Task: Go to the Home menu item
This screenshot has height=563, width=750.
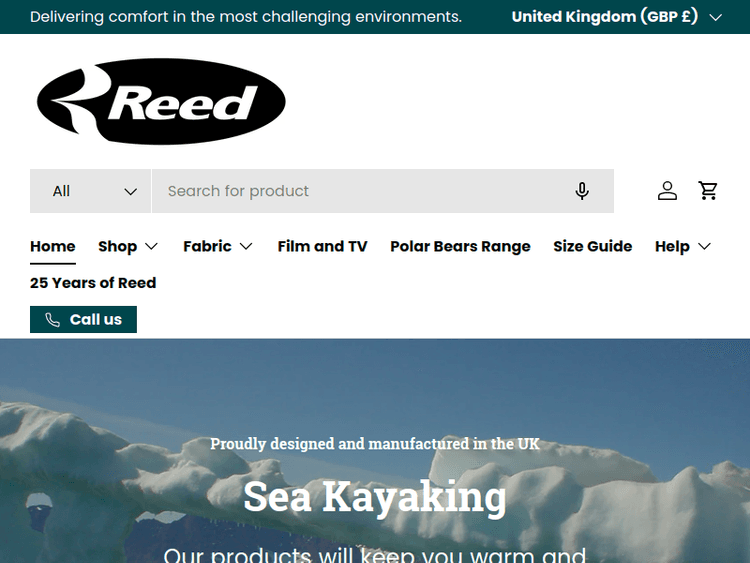Action: (53, 246)
